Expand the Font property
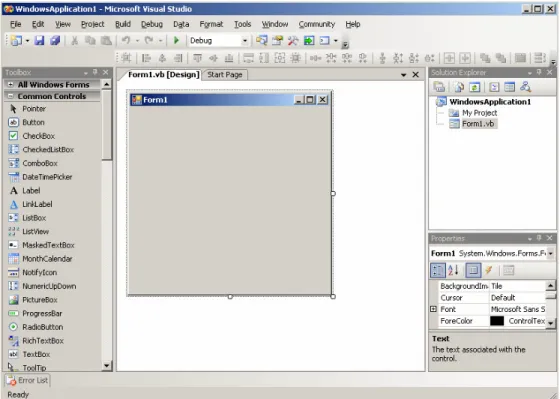Screen dimensions: 560x399 (x=433, y=309)
